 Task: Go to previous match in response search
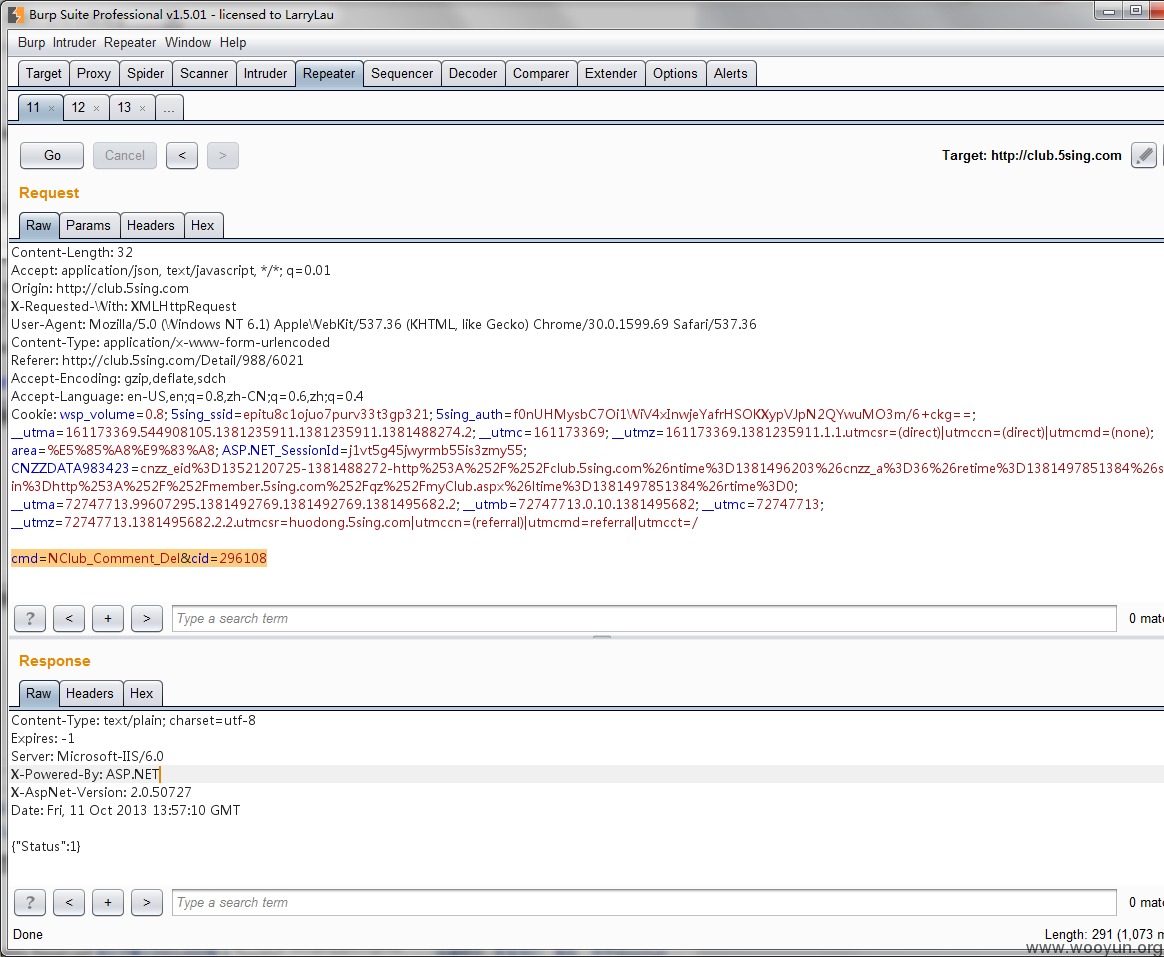tap(69, 903)
